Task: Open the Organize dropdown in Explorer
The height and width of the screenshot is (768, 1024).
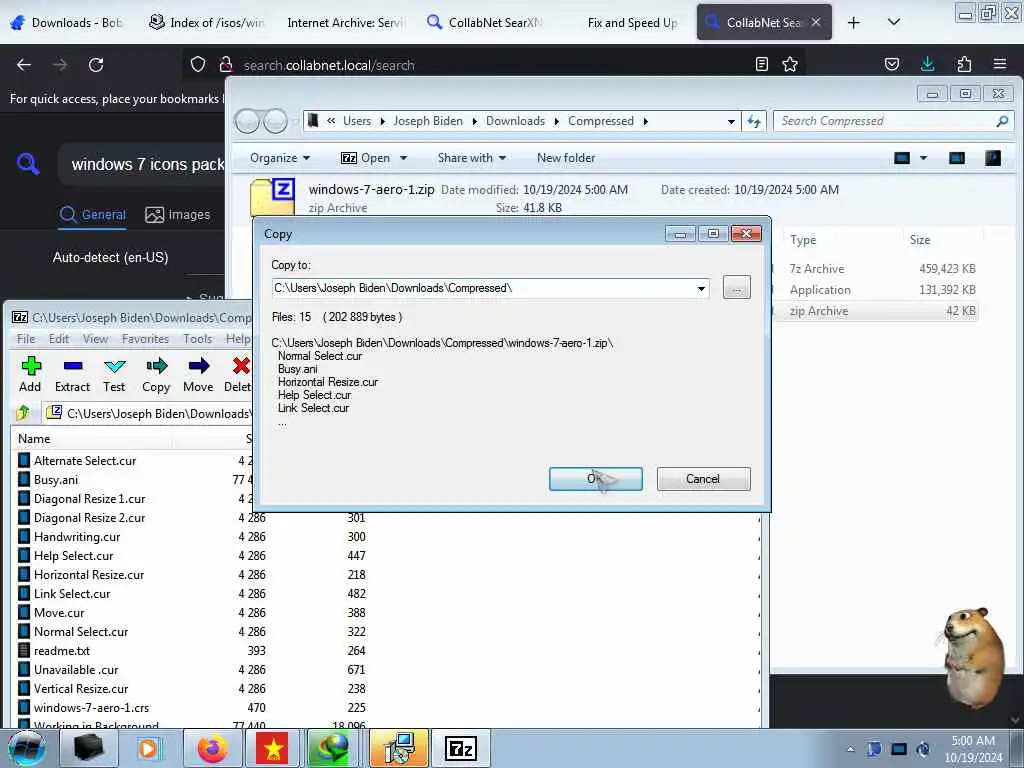Action: point(280,158)
